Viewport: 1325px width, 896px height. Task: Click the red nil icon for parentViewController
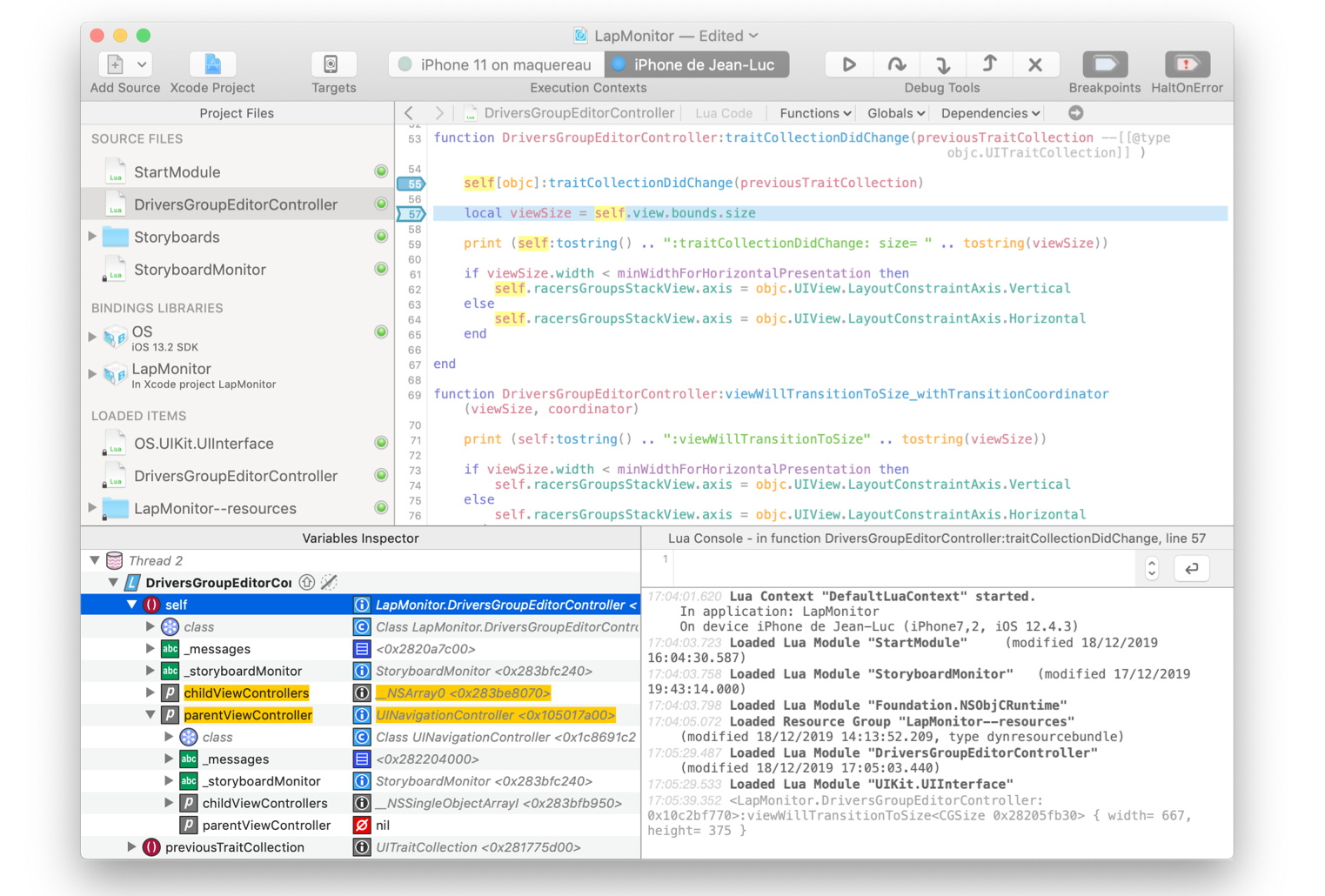[362, 825]
